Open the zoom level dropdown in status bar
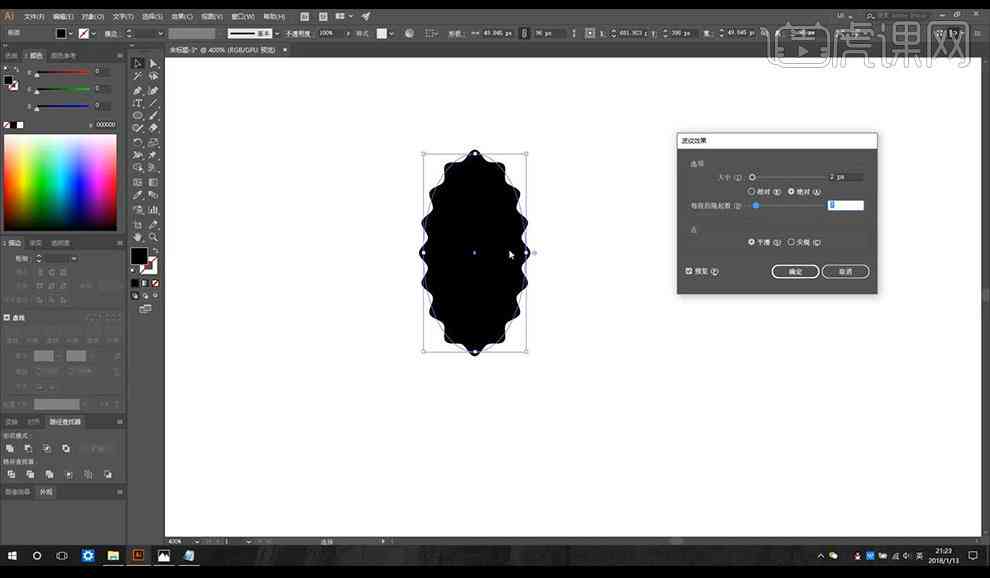Image resolution: width=990 pixels, height=578 pixels. coord(196,541)
